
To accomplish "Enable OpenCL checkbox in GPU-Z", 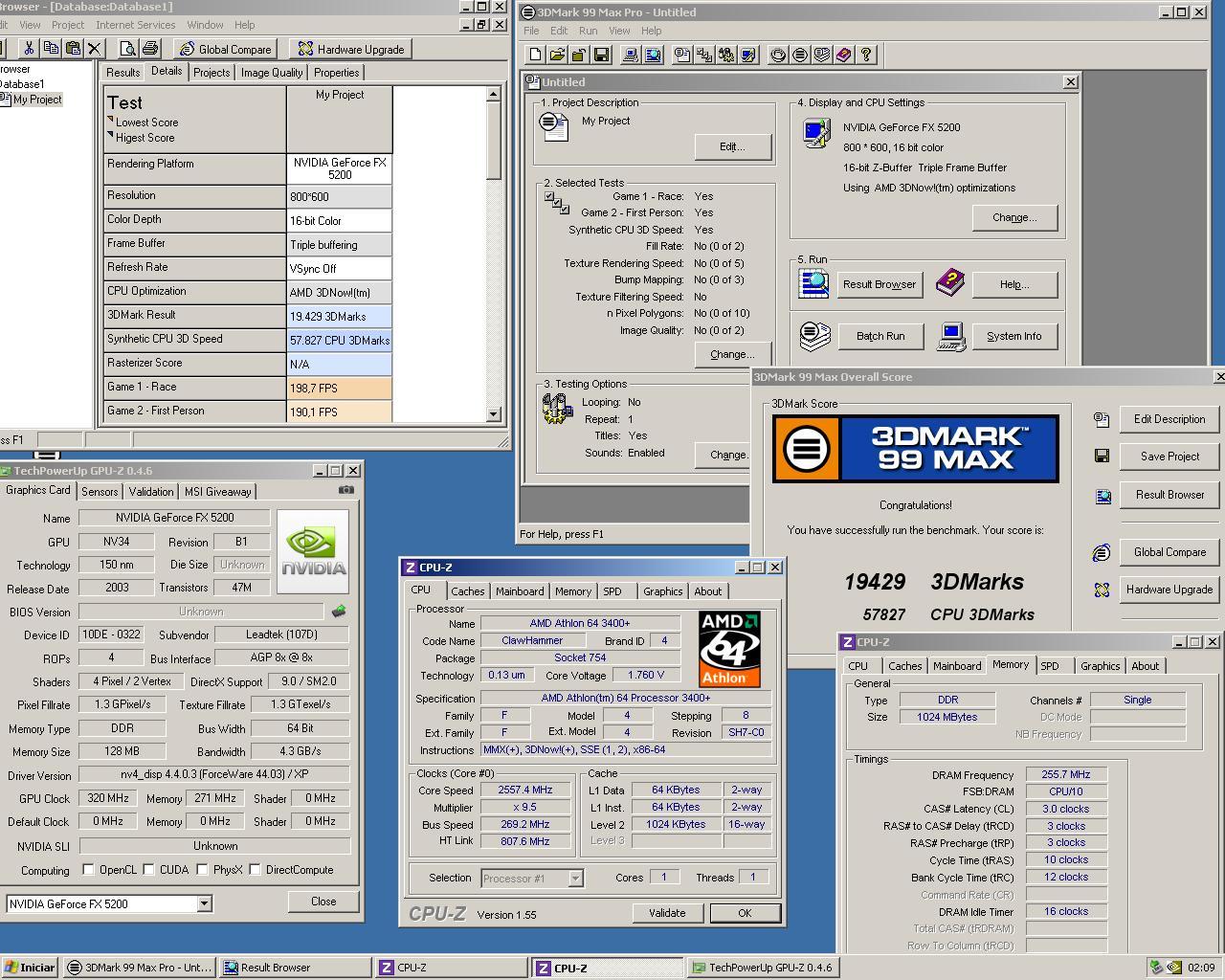I will click(88, 870).
